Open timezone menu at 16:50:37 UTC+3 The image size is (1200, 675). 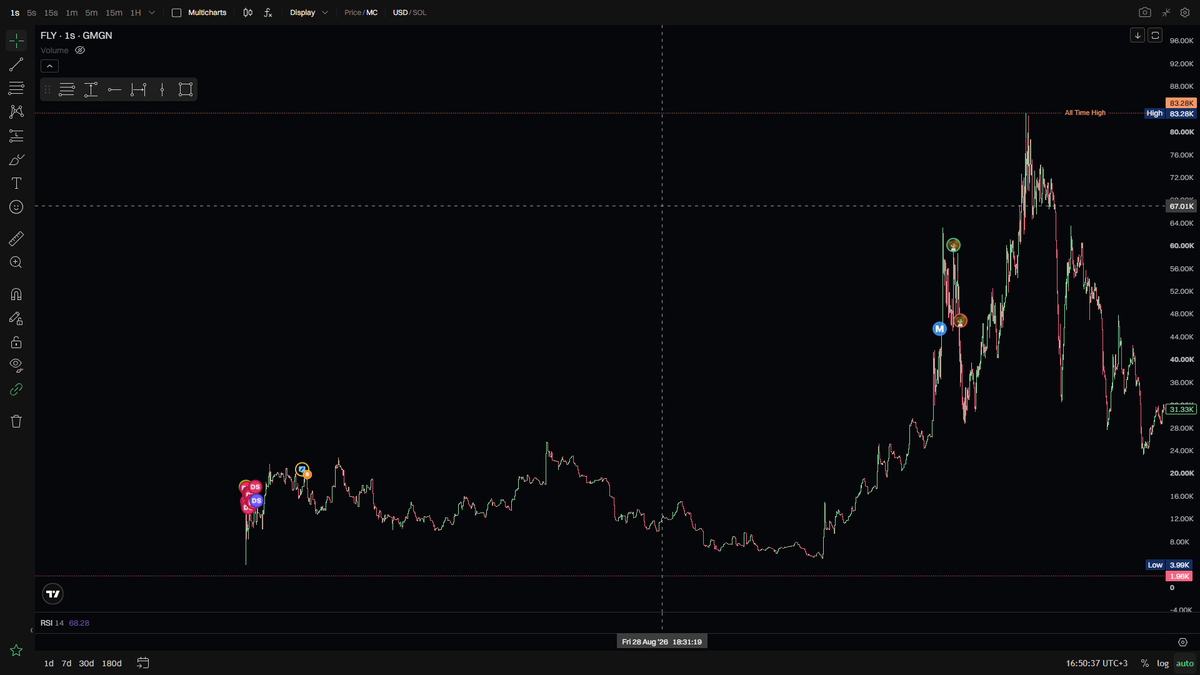coord(1097,663)
